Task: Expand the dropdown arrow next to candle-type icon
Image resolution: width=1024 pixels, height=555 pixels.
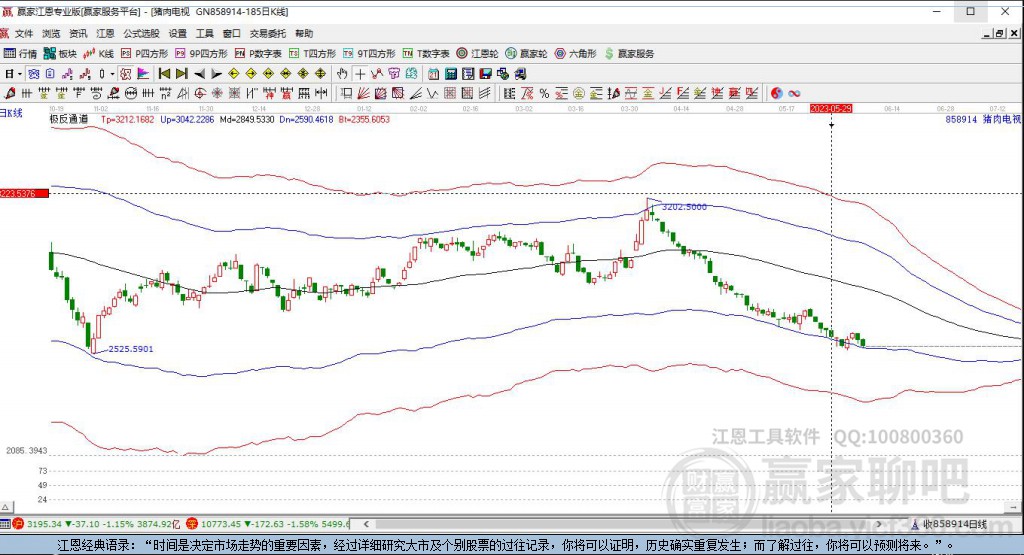Action: (112, 74)
